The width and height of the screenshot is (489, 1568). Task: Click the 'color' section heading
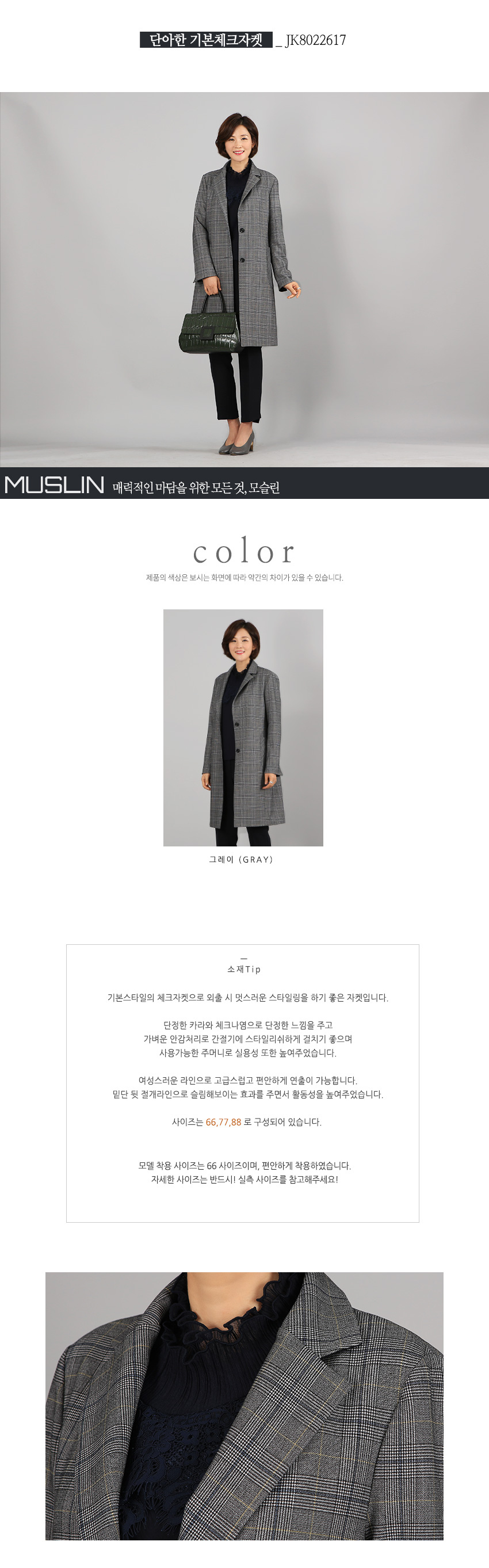coord(244,551)
